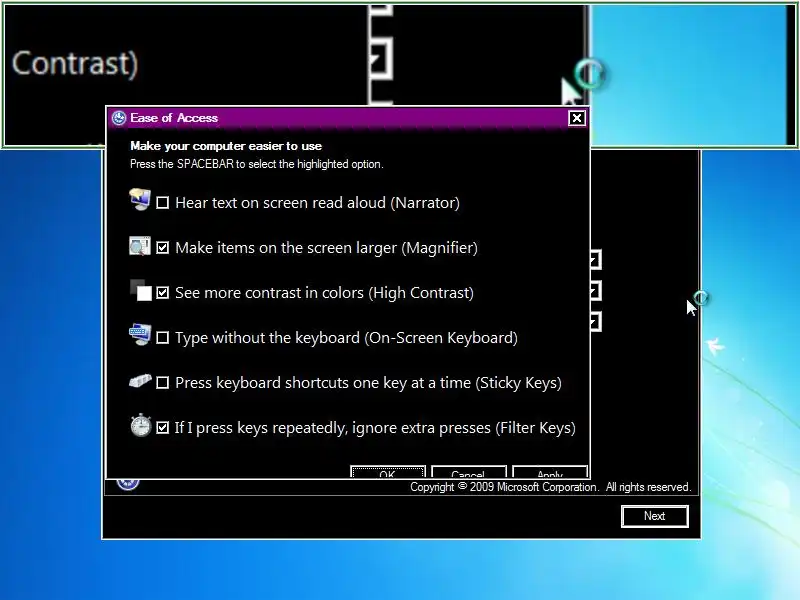Click the Magnifier glass icon
The image size is (800, 600).
(140, 246)
